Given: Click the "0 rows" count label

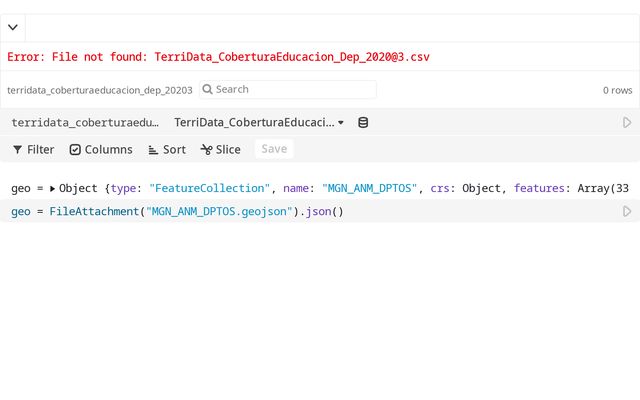Looking at the screenshot, I should pos(617,90).
